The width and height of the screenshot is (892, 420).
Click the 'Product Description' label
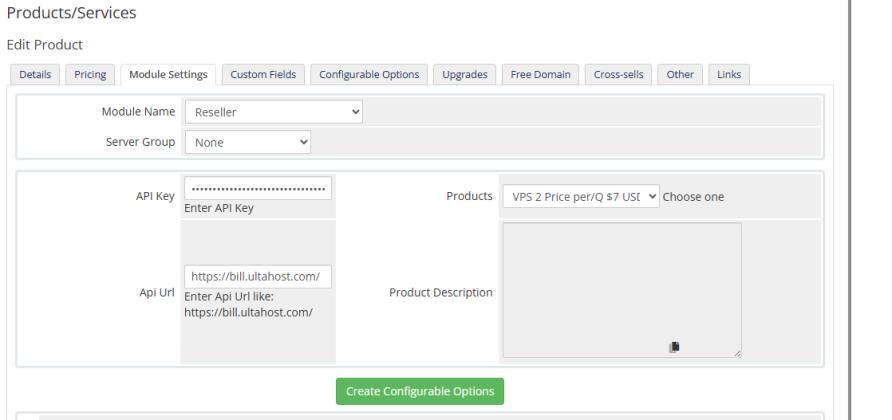tap(441, 293)
